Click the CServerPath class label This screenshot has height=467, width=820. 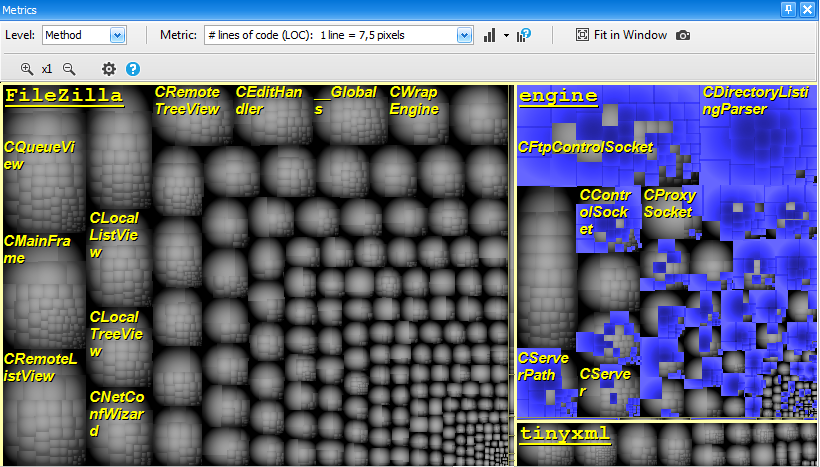pyautogui.click(x=543, y=366)
